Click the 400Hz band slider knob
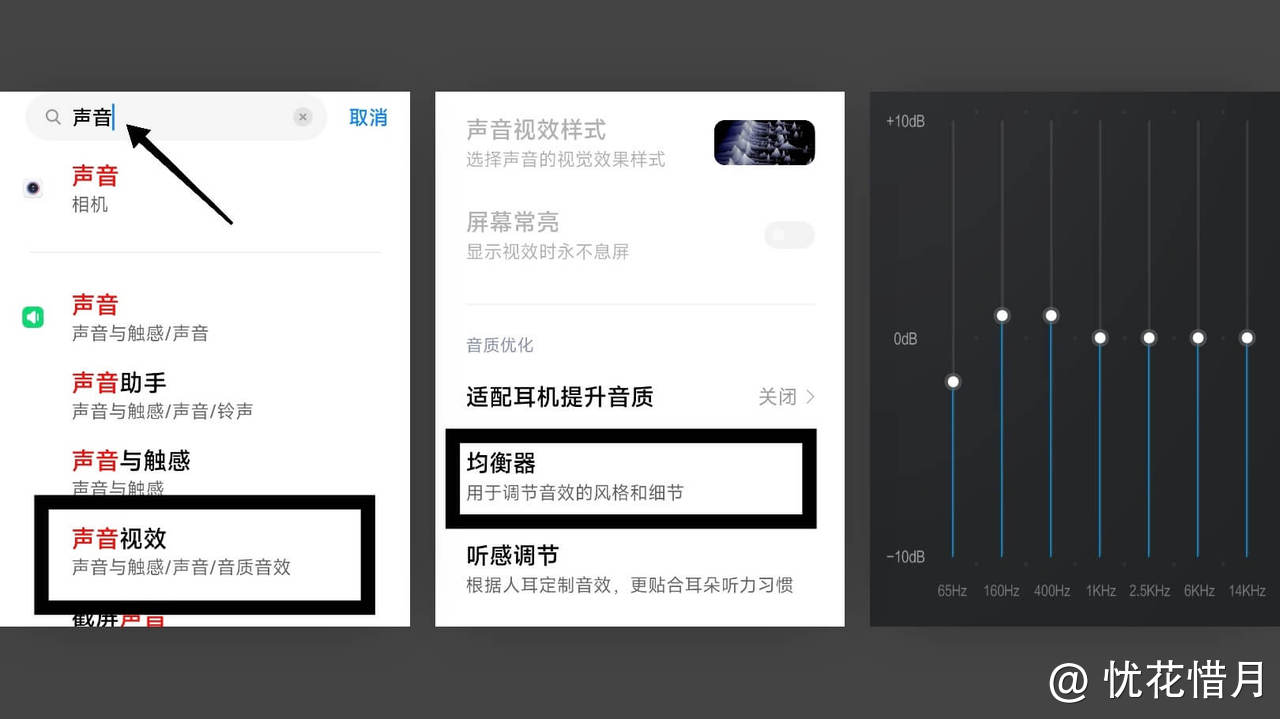The width and height of the screenshot is (1280, 719). (x=1051, y=315)
